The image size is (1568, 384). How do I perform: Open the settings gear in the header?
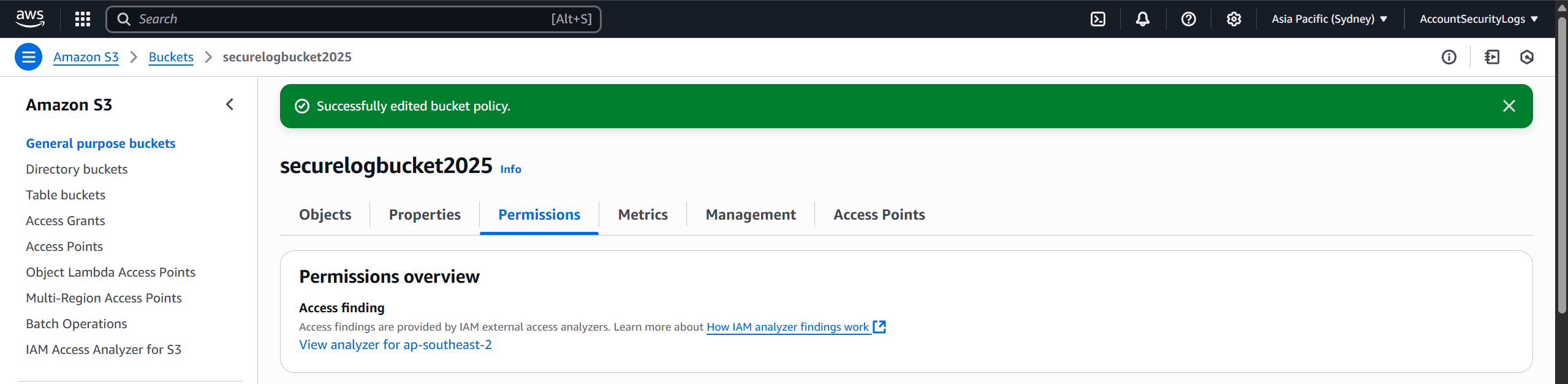[x=1233, y=19]
